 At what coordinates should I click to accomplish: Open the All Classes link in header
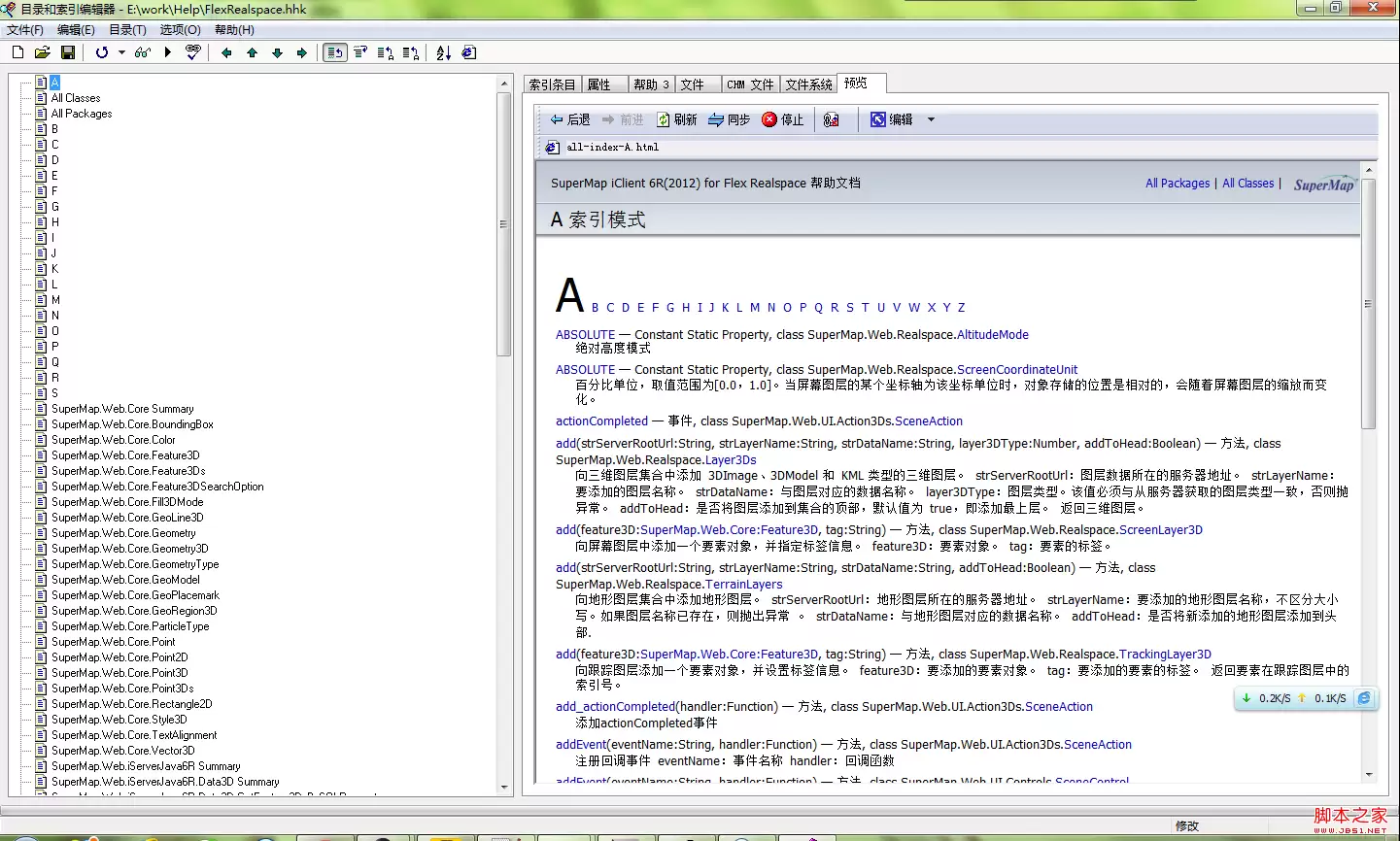1248,183
